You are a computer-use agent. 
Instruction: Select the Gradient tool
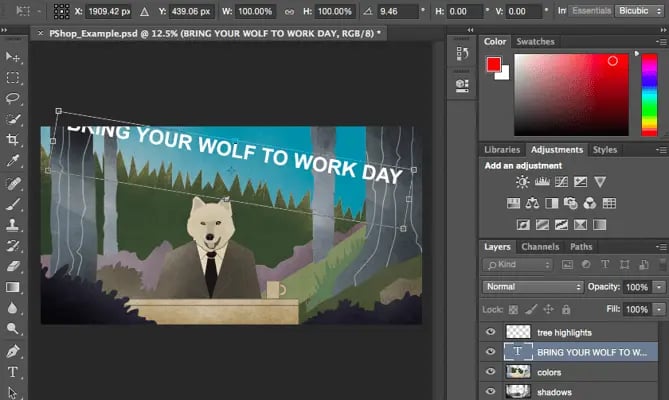[13, 287]
